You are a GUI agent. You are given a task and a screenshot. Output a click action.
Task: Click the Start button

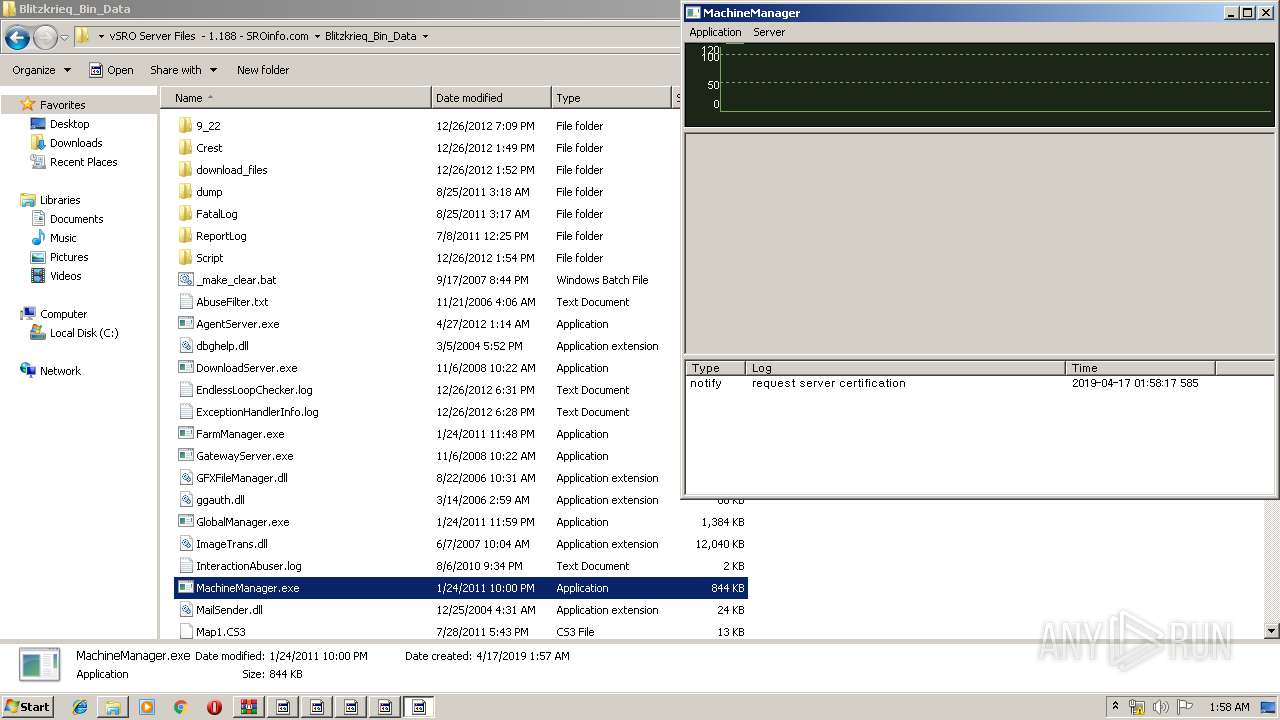pos(27,706)
